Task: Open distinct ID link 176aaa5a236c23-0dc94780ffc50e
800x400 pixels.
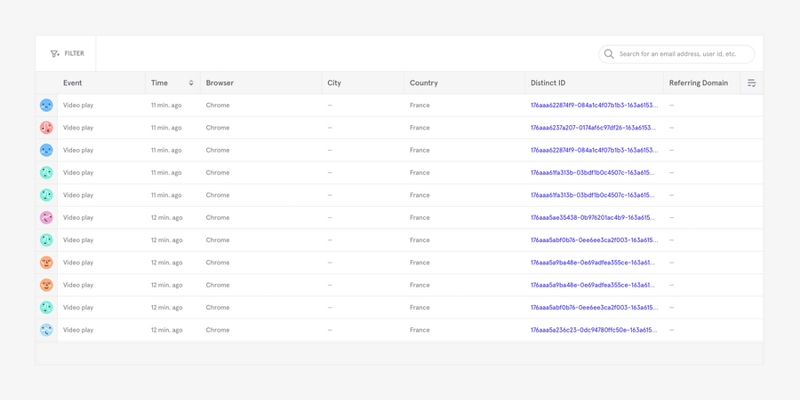Action: [x=594, y=330]
